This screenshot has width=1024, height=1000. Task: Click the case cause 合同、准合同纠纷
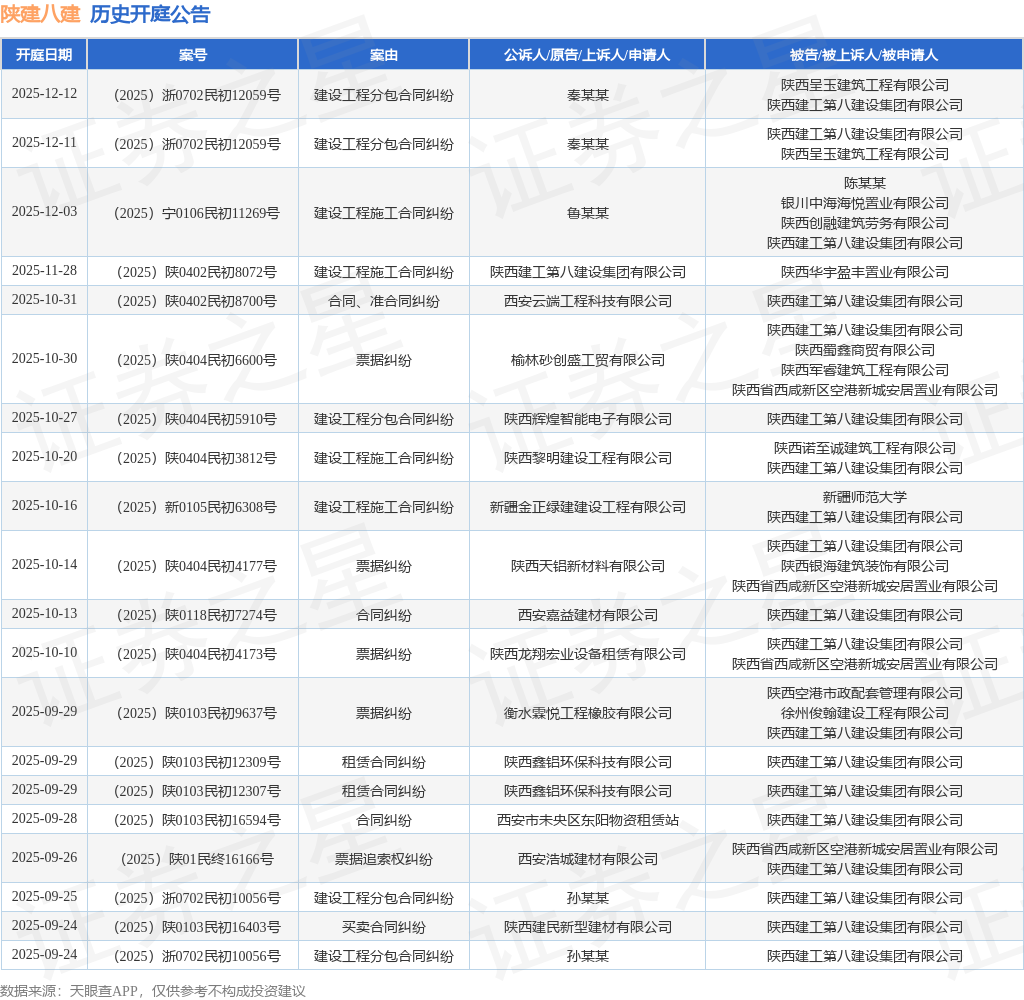(x=384, y=301)
